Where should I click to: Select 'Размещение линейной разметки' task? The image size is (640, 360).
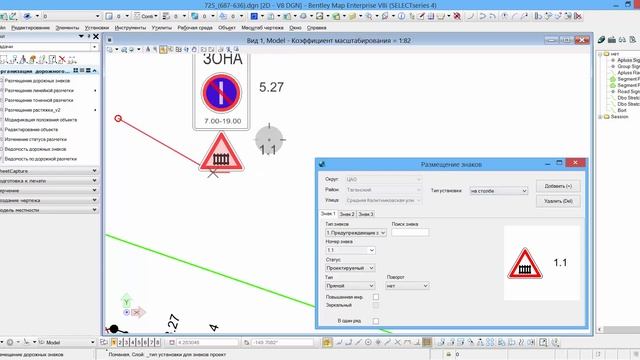pyautogui.click(x=39, y=91)
